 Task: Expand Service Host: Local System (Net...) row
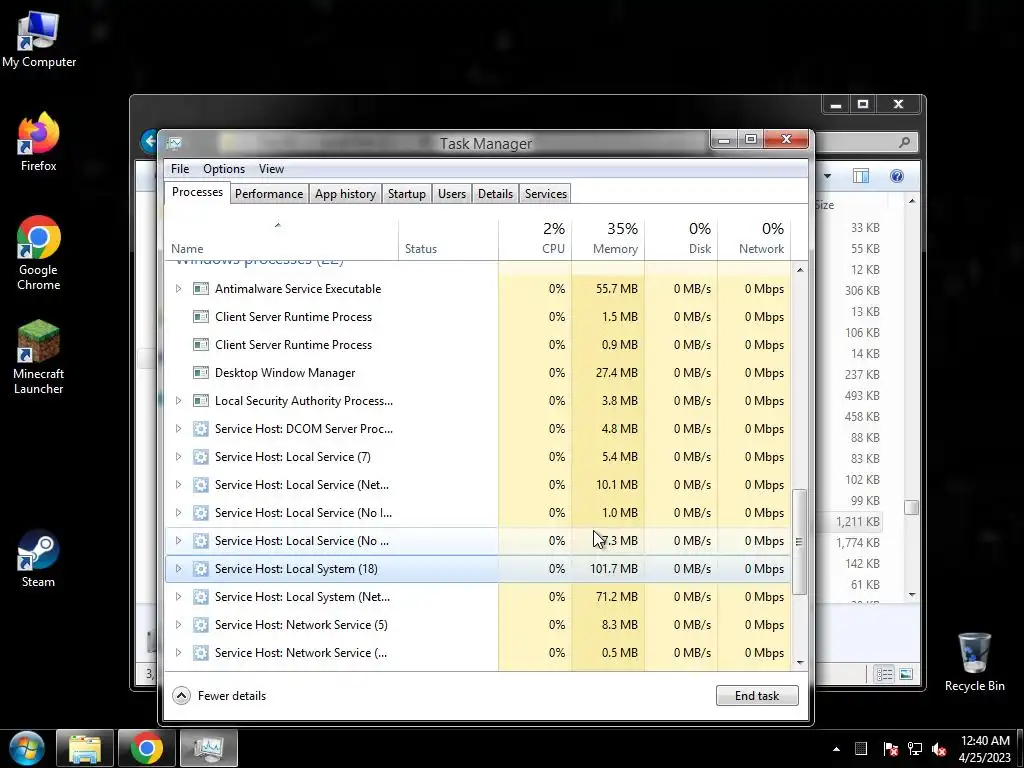[x=178, y=597]
